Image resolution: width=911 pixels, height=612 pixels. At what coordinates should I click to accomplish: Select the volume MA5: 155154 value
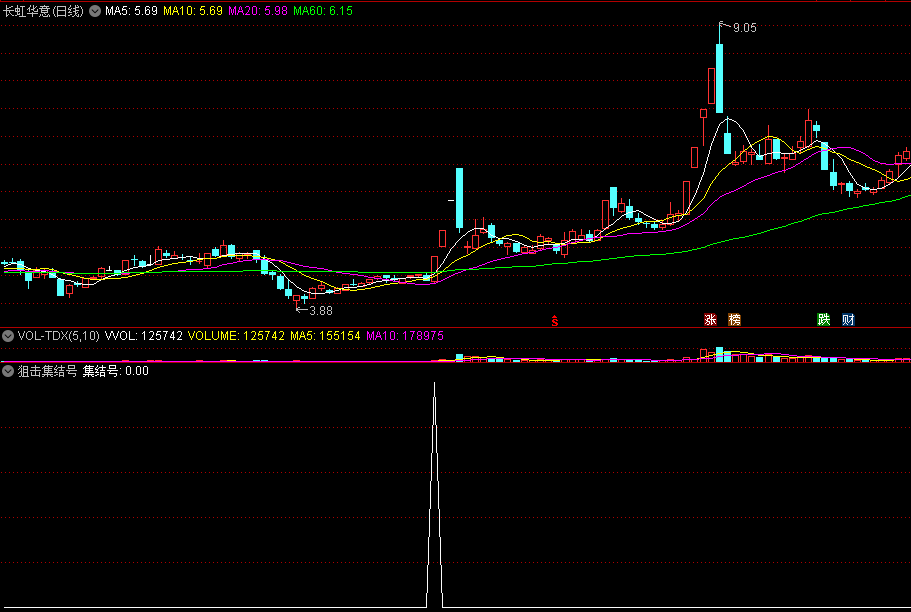[325, 336]
